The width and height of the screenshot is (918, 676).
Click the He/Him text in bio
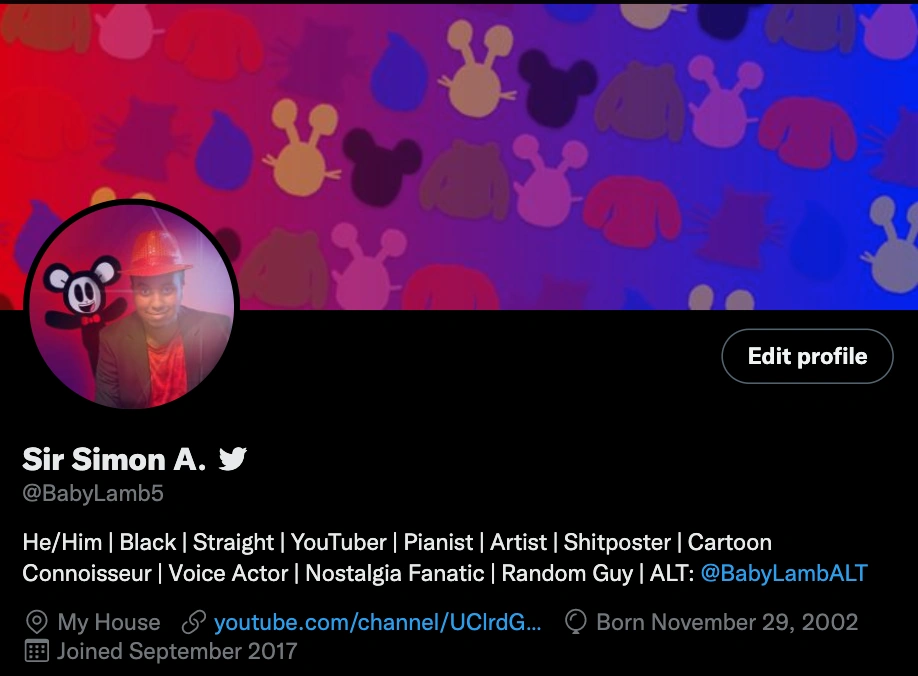[62, 543]
